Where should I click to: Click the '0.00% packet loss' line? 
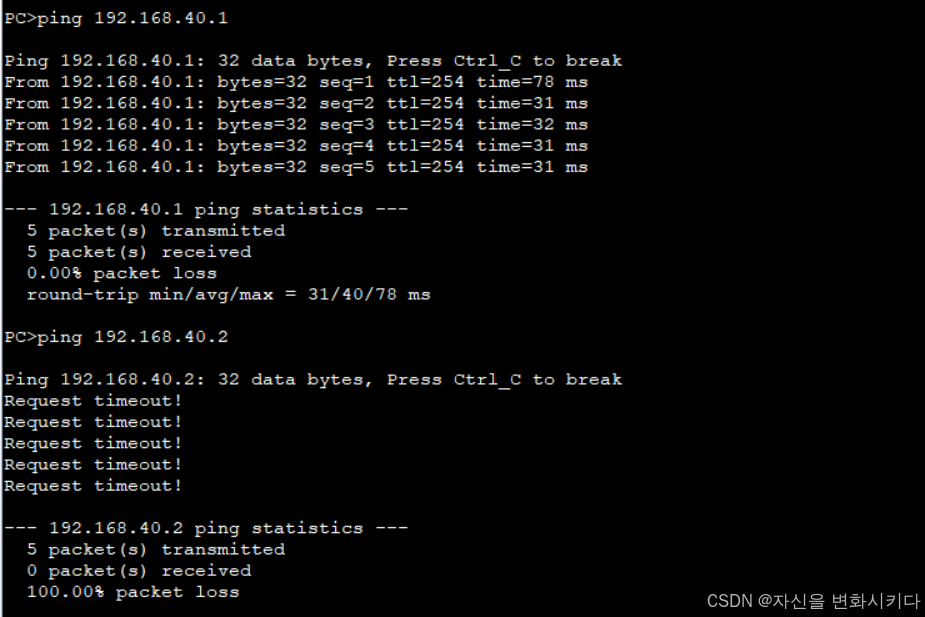tap(122, 273)
